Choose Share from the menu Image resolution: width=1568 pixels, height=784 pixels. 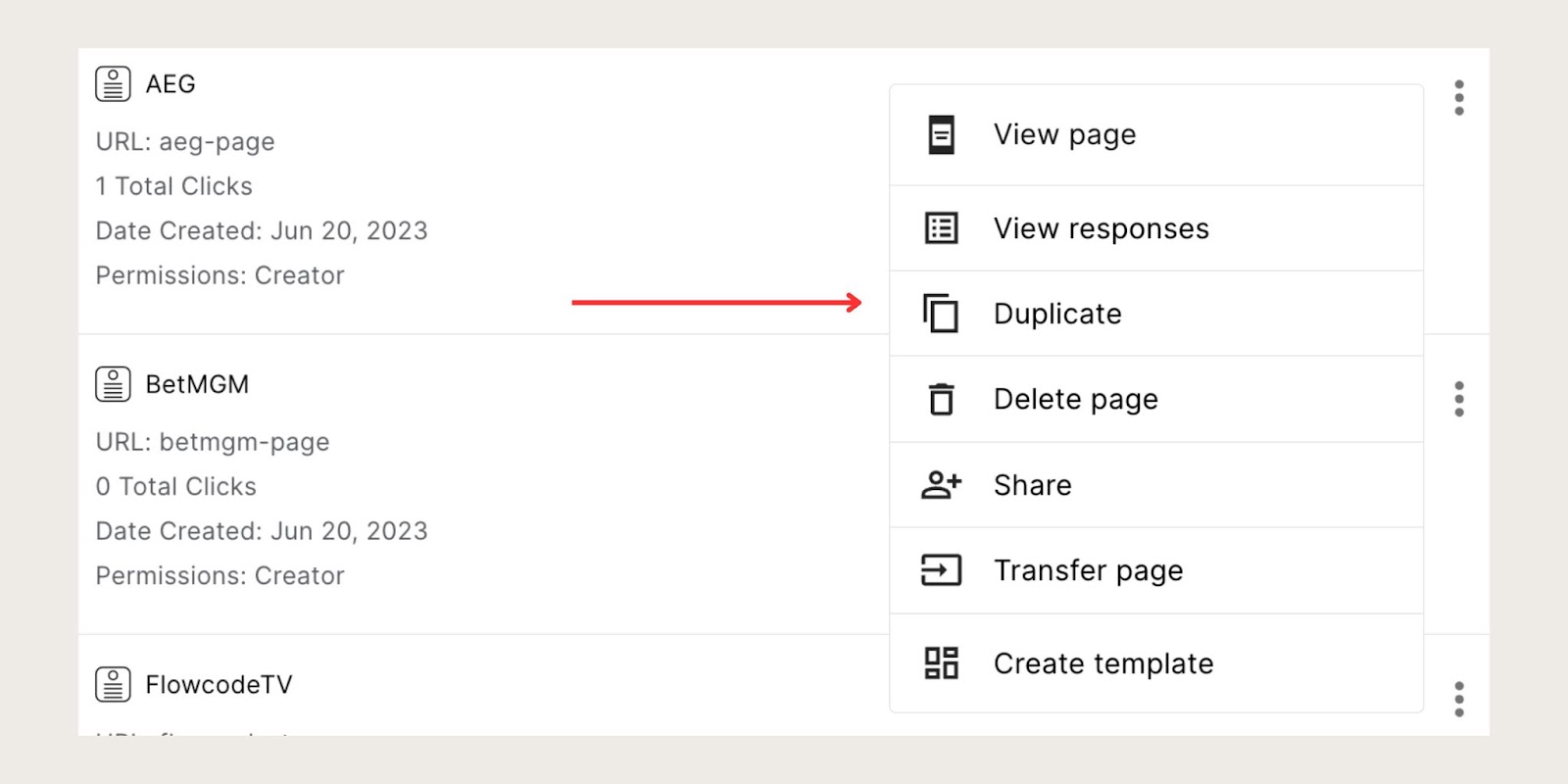(1156, 485)
